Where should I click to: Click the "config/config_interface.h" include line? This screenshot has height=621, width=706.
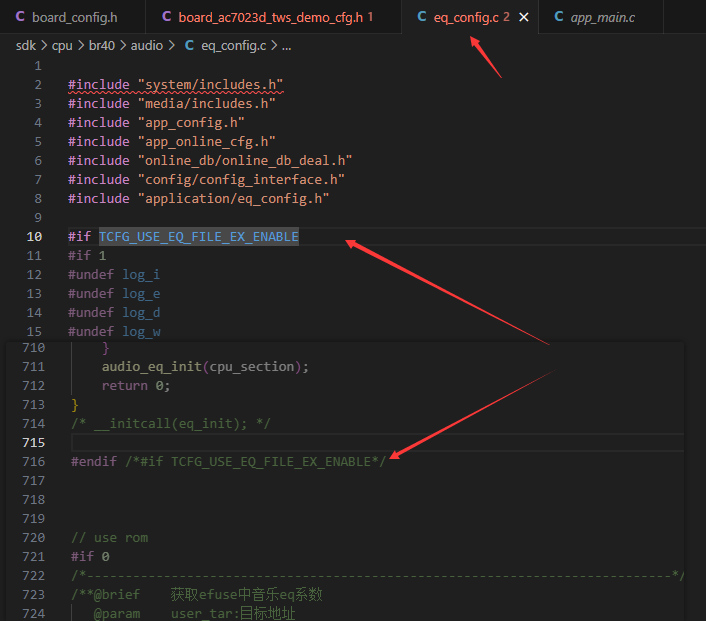pos(206,179)
